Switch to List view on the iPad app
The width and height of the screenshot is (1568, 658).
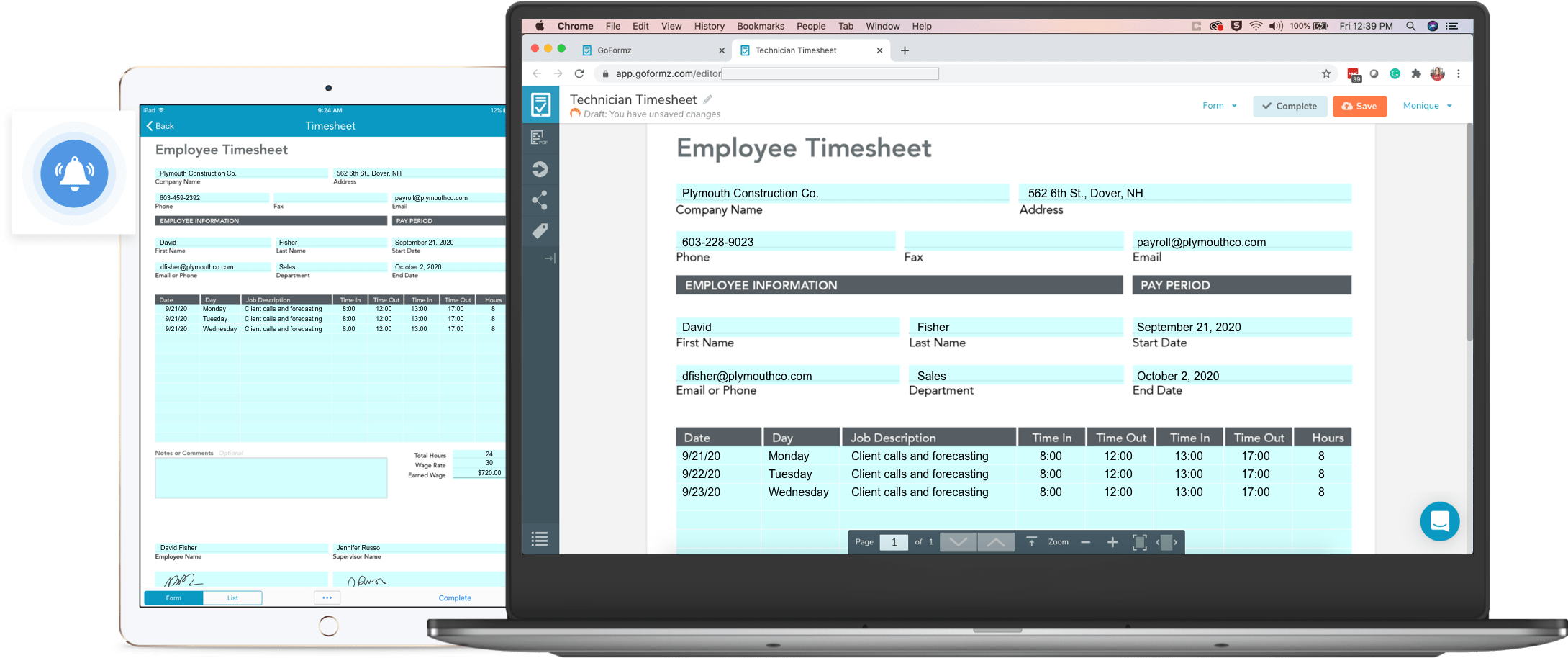click(232, 598)
